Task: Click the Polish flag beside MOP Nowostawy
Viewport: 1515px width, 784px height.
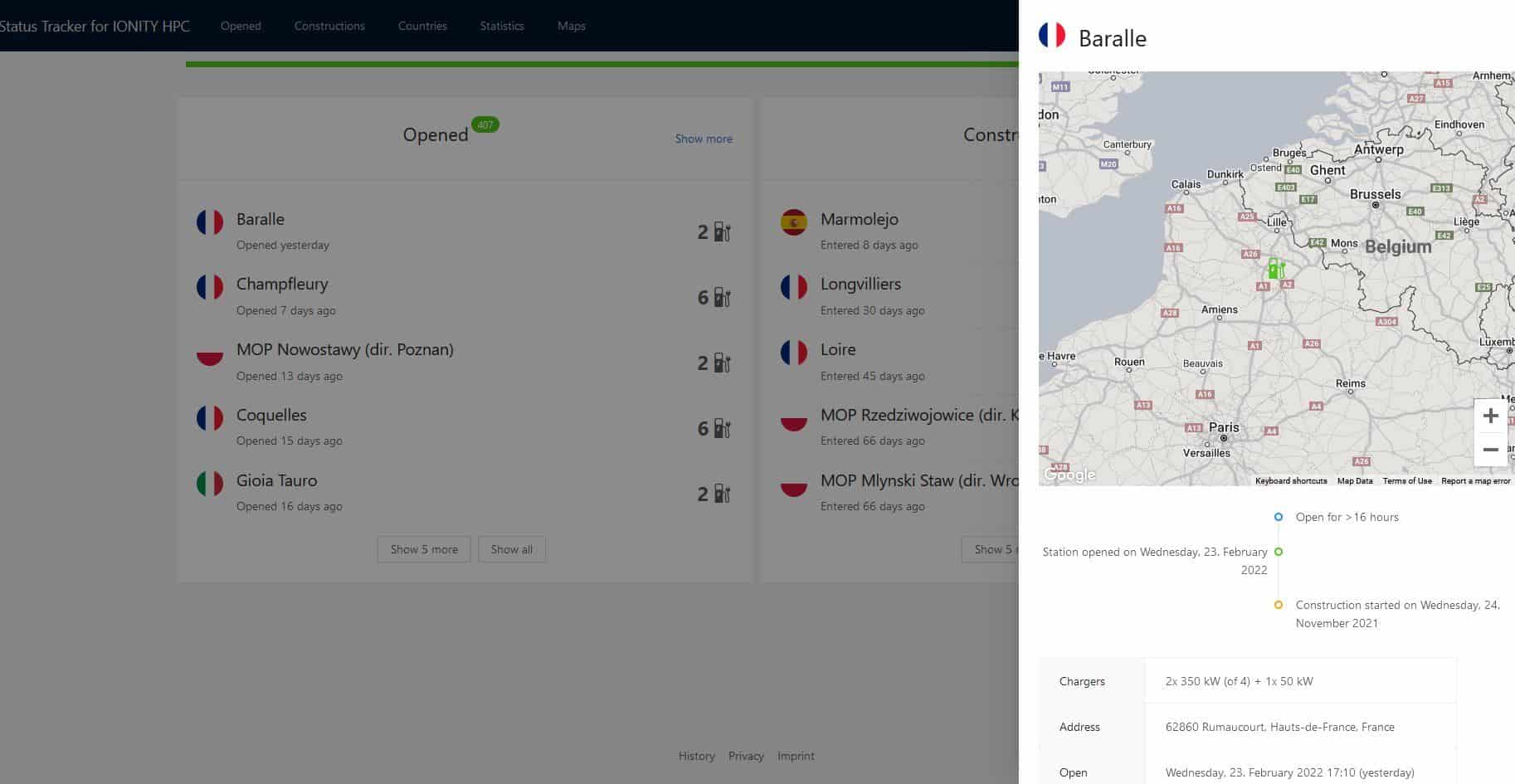Action: click(x=210, y=353)
